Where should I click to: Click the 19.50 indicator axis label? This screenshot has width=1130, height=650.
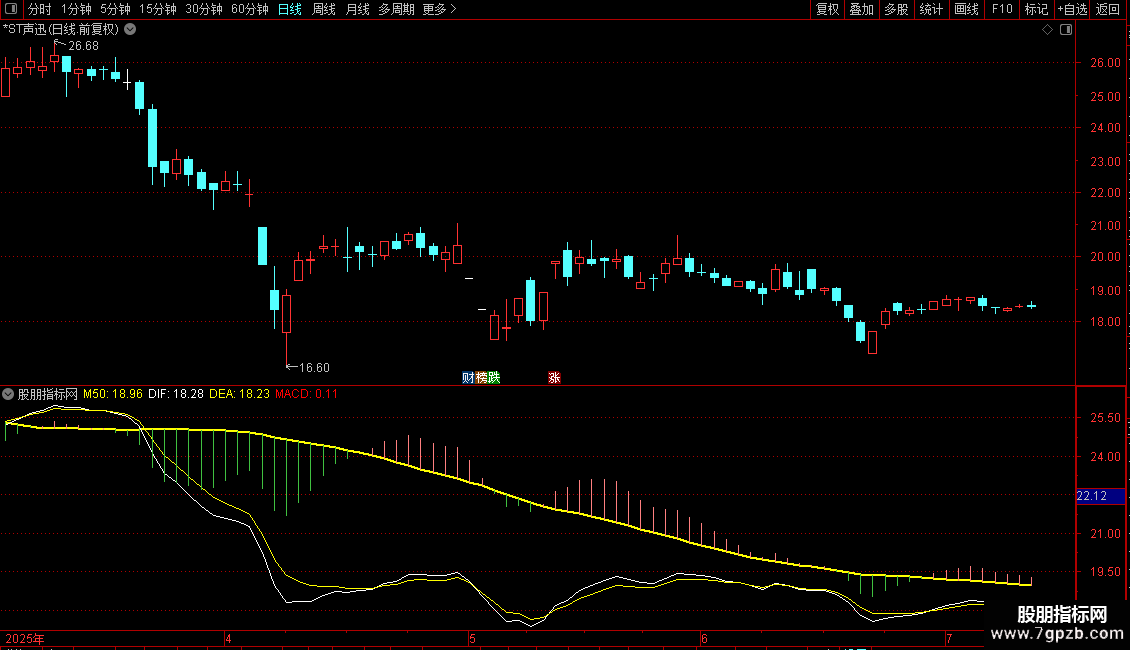pos(1105,572)
